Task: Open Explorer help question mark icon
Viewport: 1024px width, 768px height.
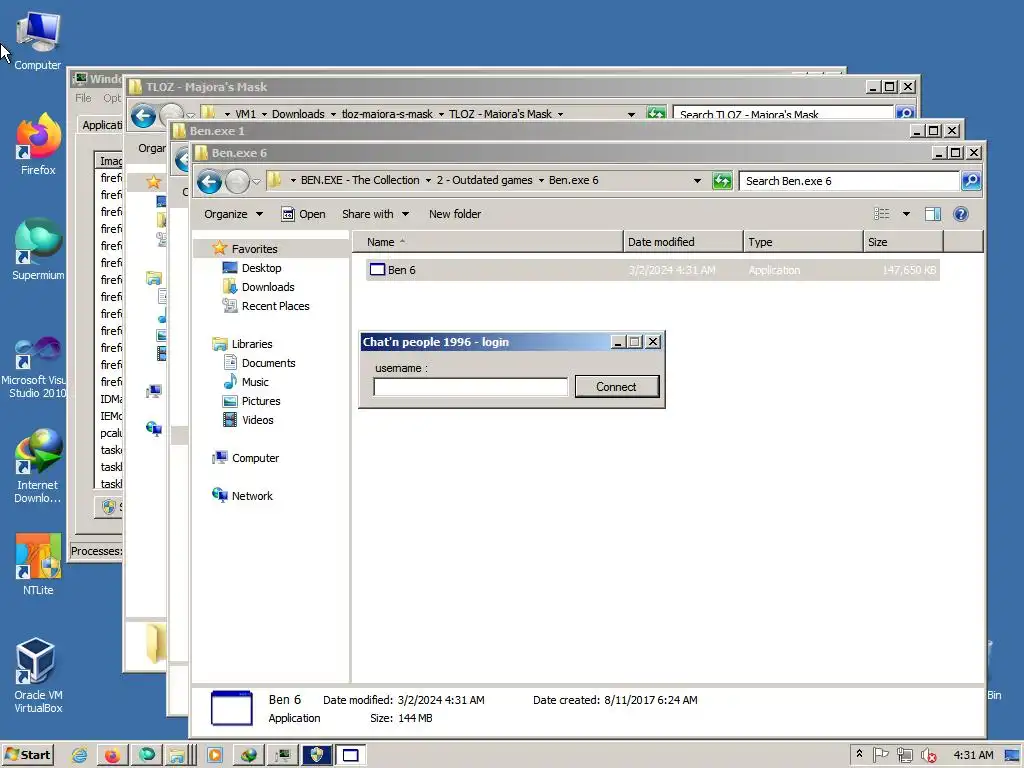Action: point(961,214)
